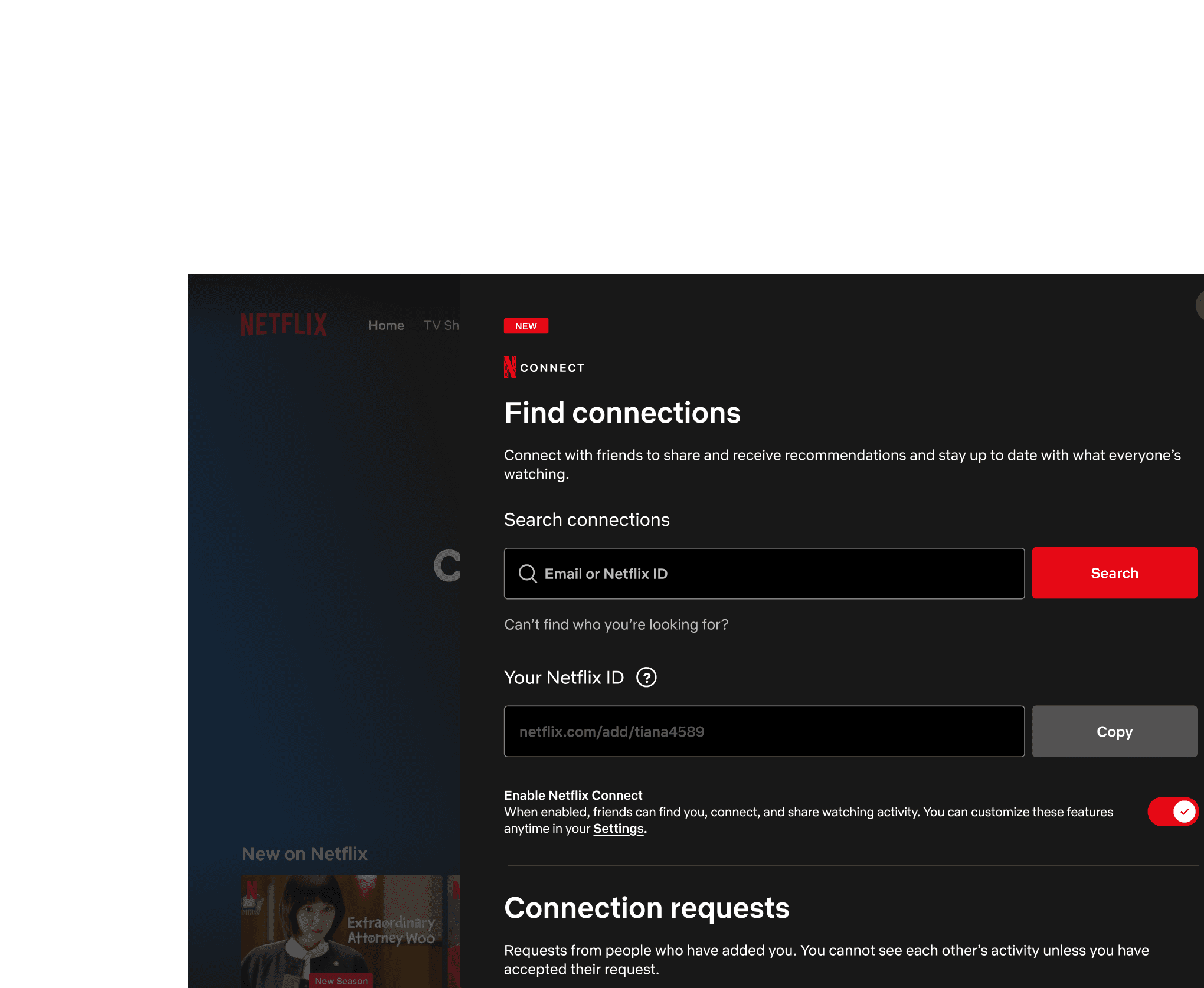Click the N icon on Attorney Woo poster
1204x988 pixels.
[251, 890]
